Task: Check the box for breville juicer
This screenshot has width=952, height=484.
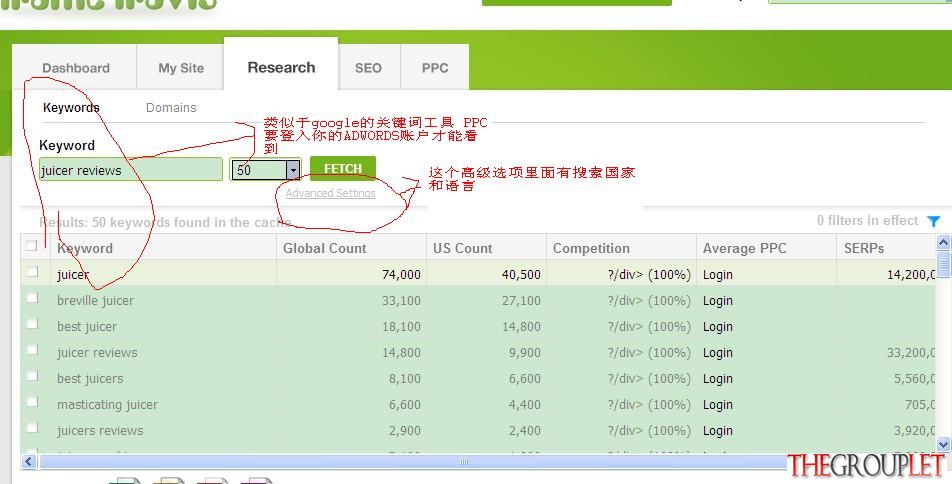Action: [32, 298]
